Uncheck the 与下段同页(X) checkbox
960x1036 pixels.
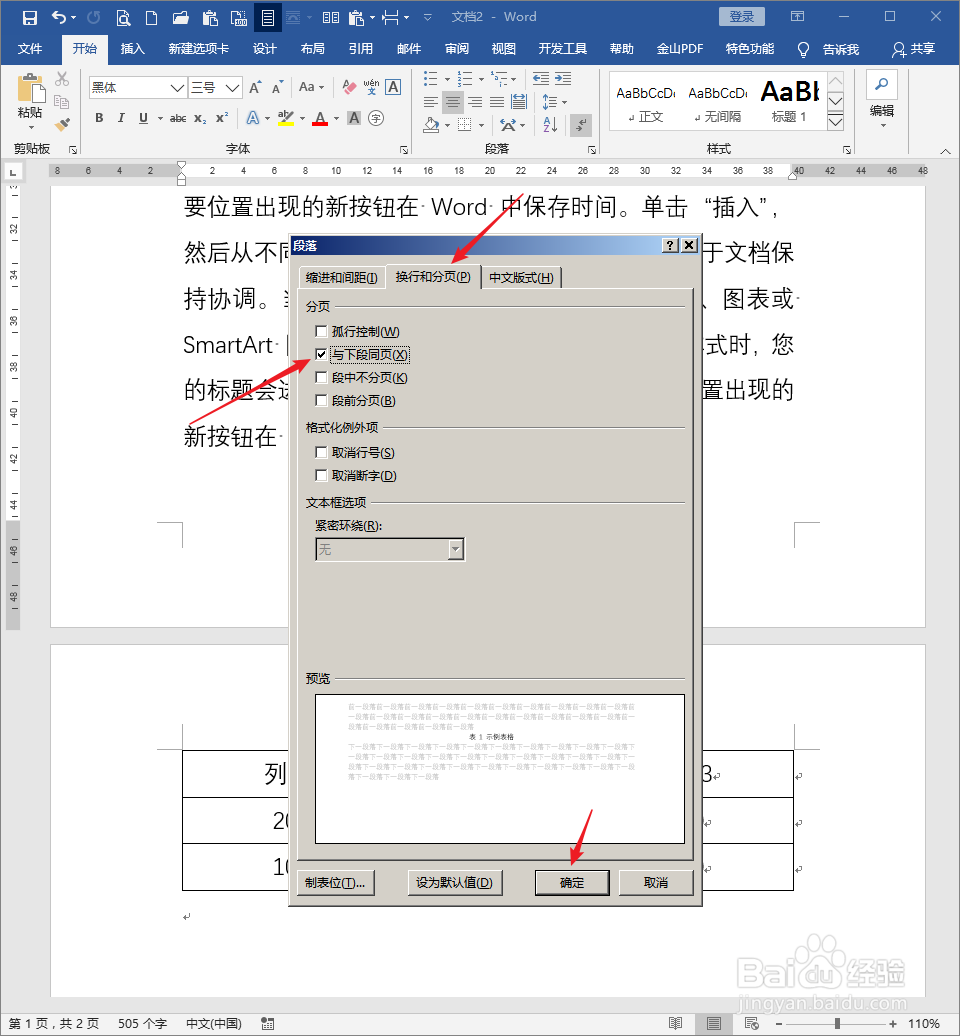pos(321,355)
